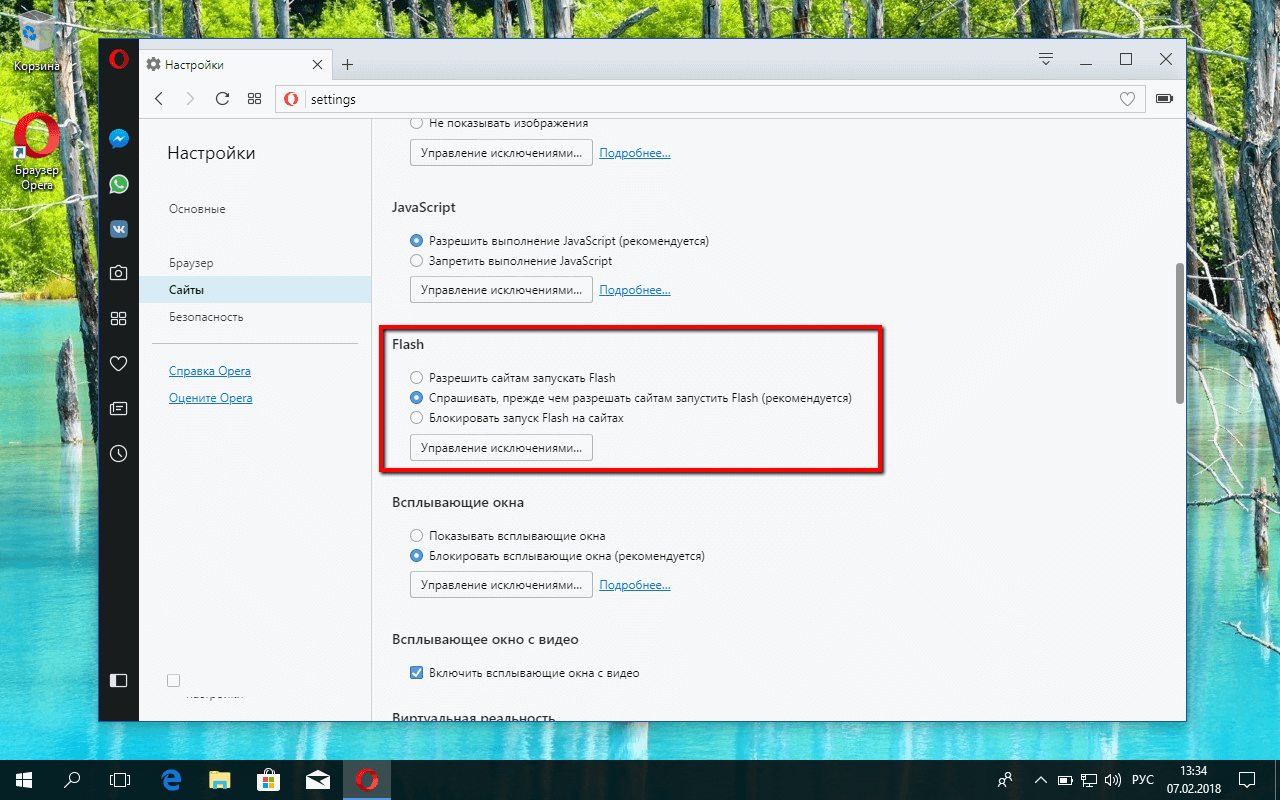Select 'Разрешить выполнение JavaScript' radio option
Viewport: 1280px width, 800px height.
point(416,241)
